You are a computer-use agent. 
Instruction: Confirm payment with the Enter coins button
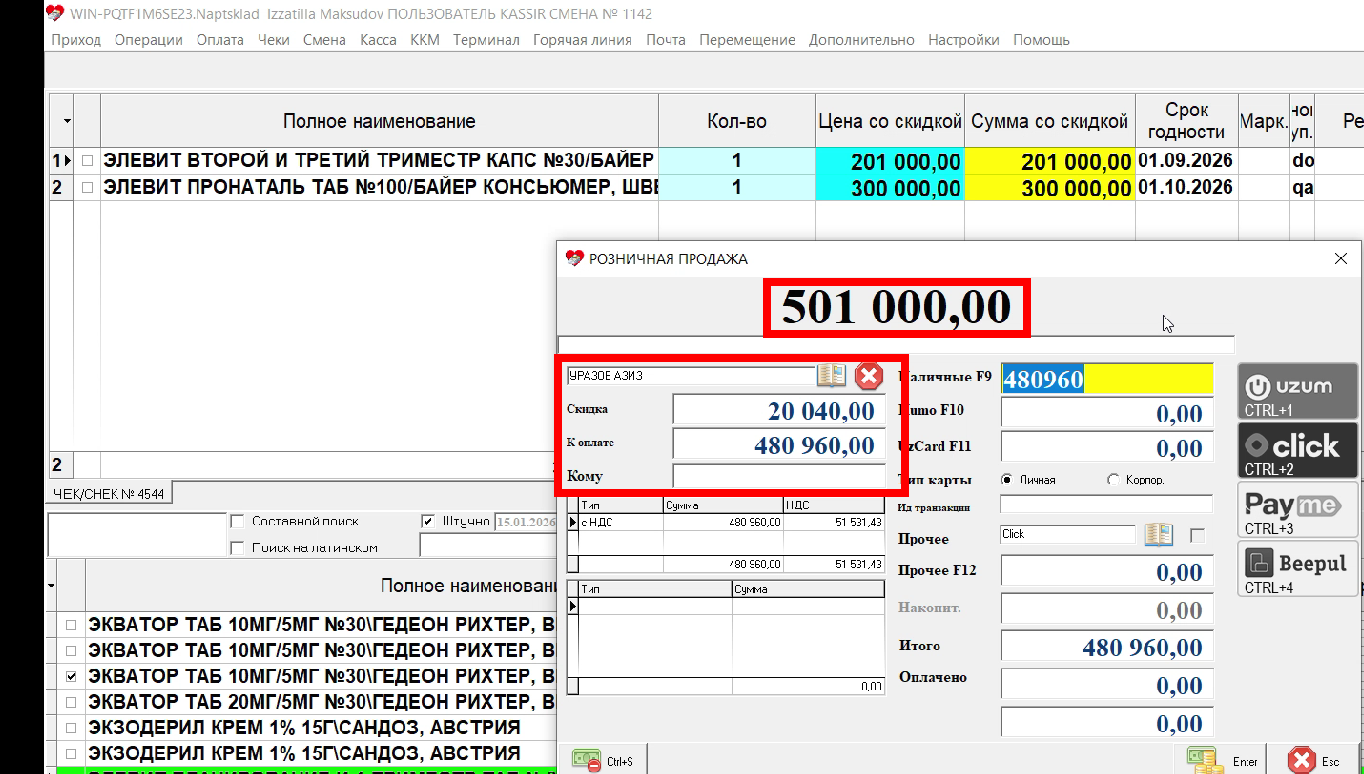tap(1222, 761)
